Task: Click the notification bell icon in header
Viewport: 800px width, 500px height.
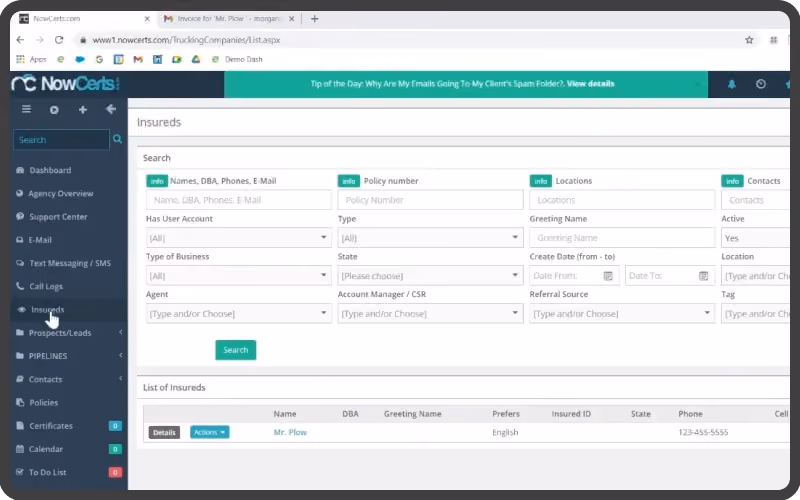Action: tap(732, 84)
